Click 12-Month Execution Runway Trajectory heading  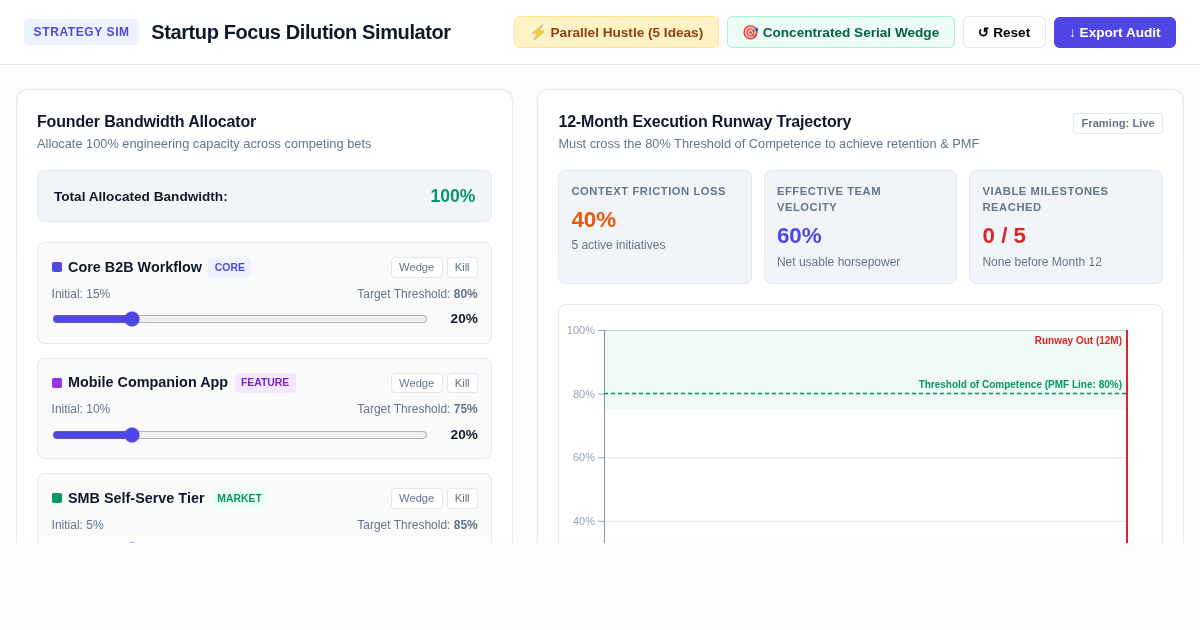pyautogui.click(x=705, y=122)
